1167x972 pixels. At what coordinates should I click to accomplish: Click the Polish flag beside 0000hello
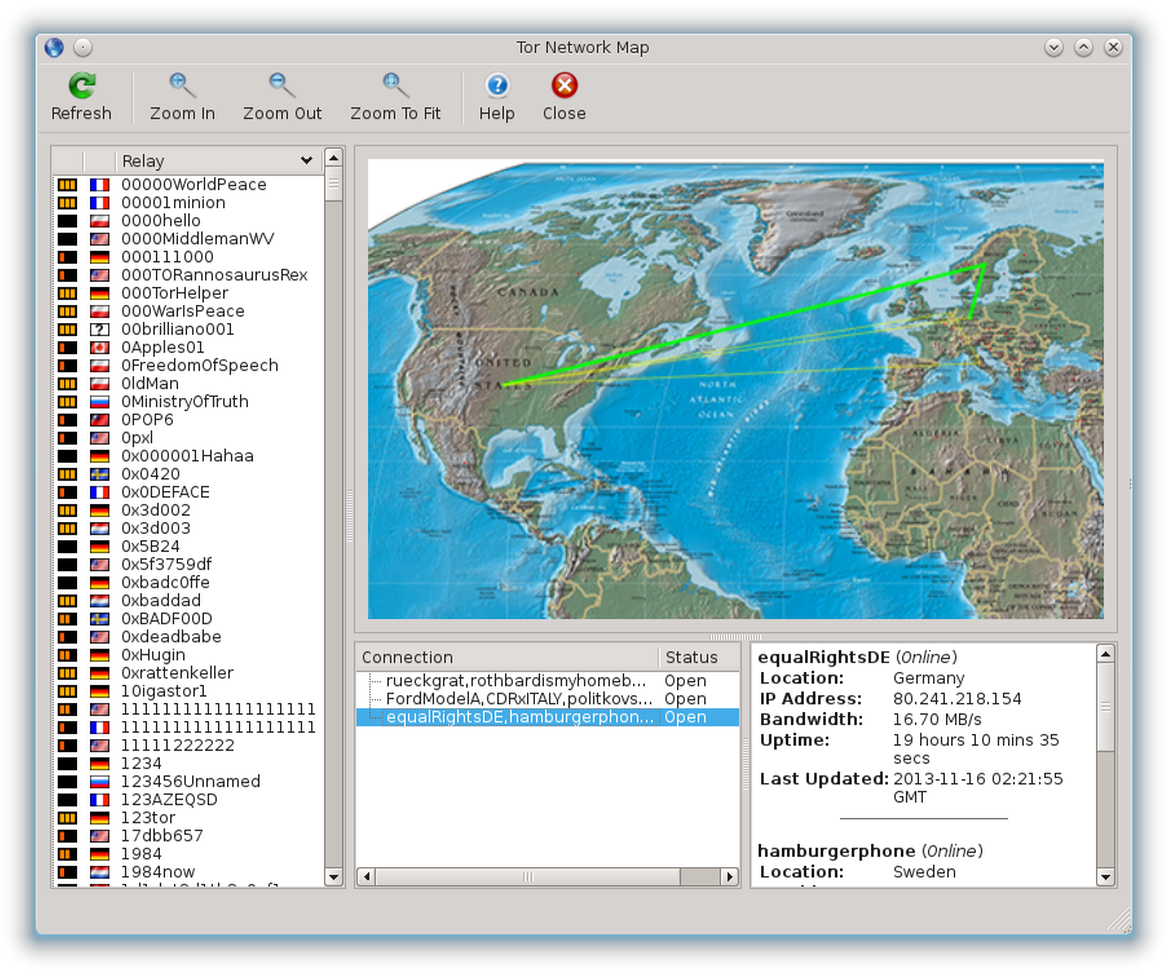(99, 221)
